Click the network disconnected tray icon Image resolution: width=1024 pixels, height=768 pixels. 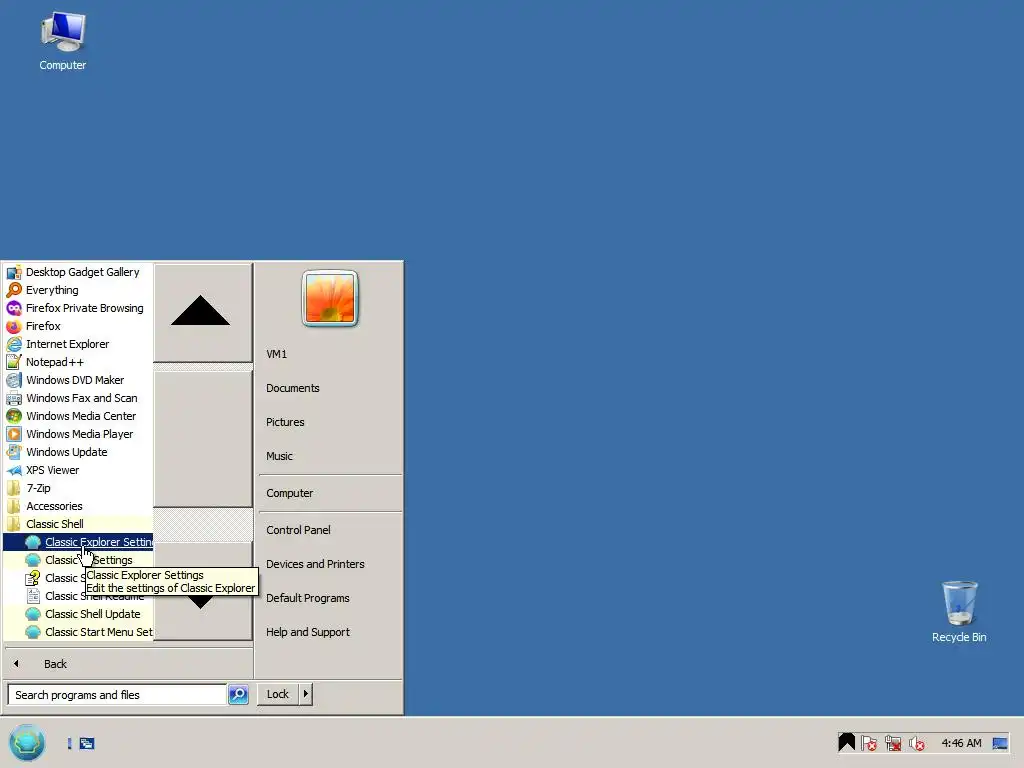[x=893, y=743]
